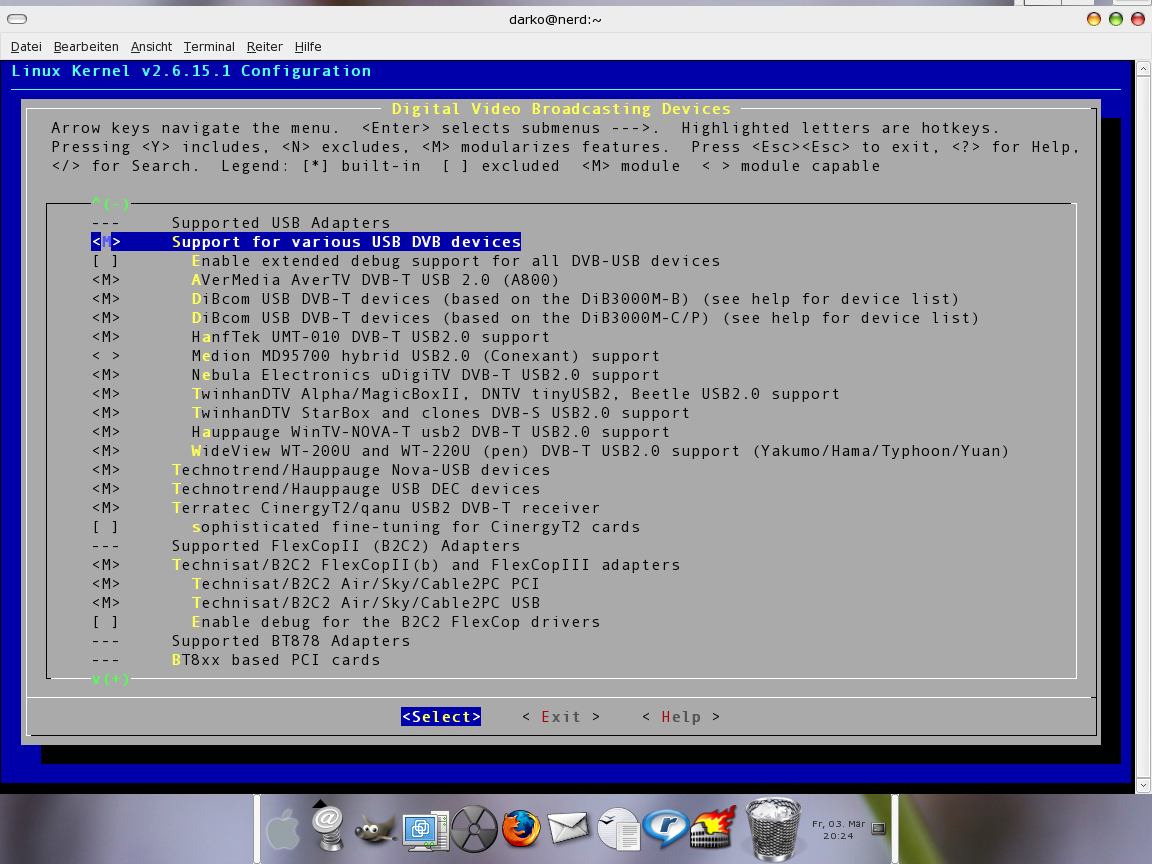Image resolution: width=1152 pixels, height=864 pixels.
Task: Click the 'Digital Video Broadcasting Devices' title
Action: click(x=561, y=109)
